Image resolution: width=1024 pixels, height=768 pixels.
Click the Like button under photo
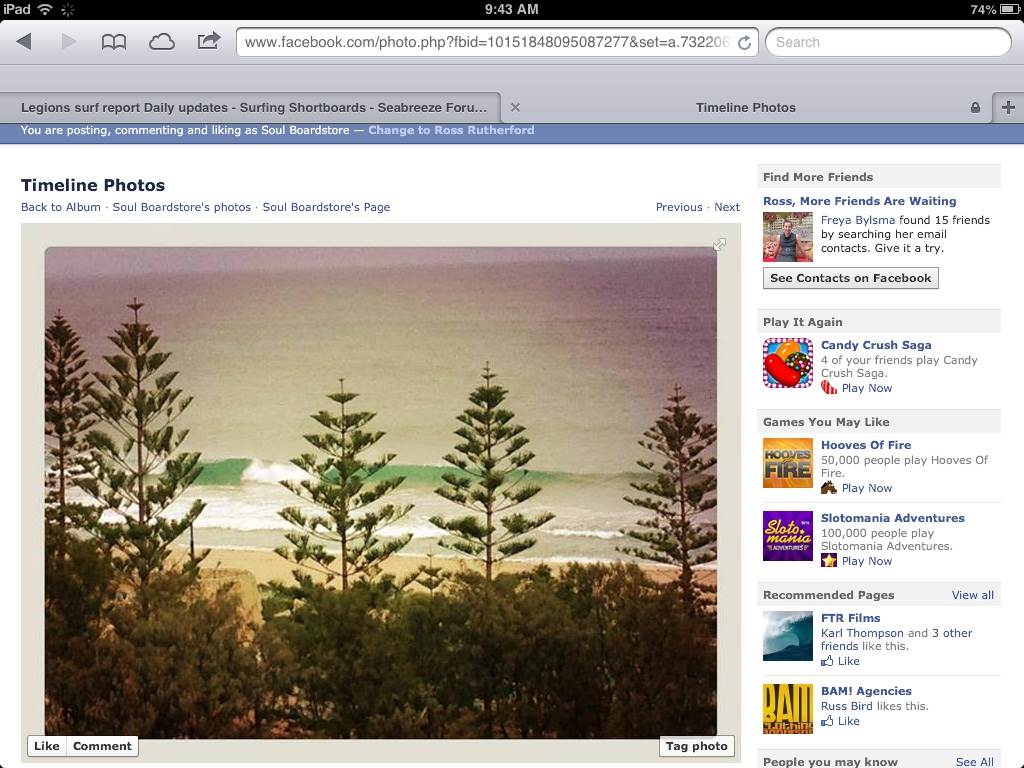point(46,746)
